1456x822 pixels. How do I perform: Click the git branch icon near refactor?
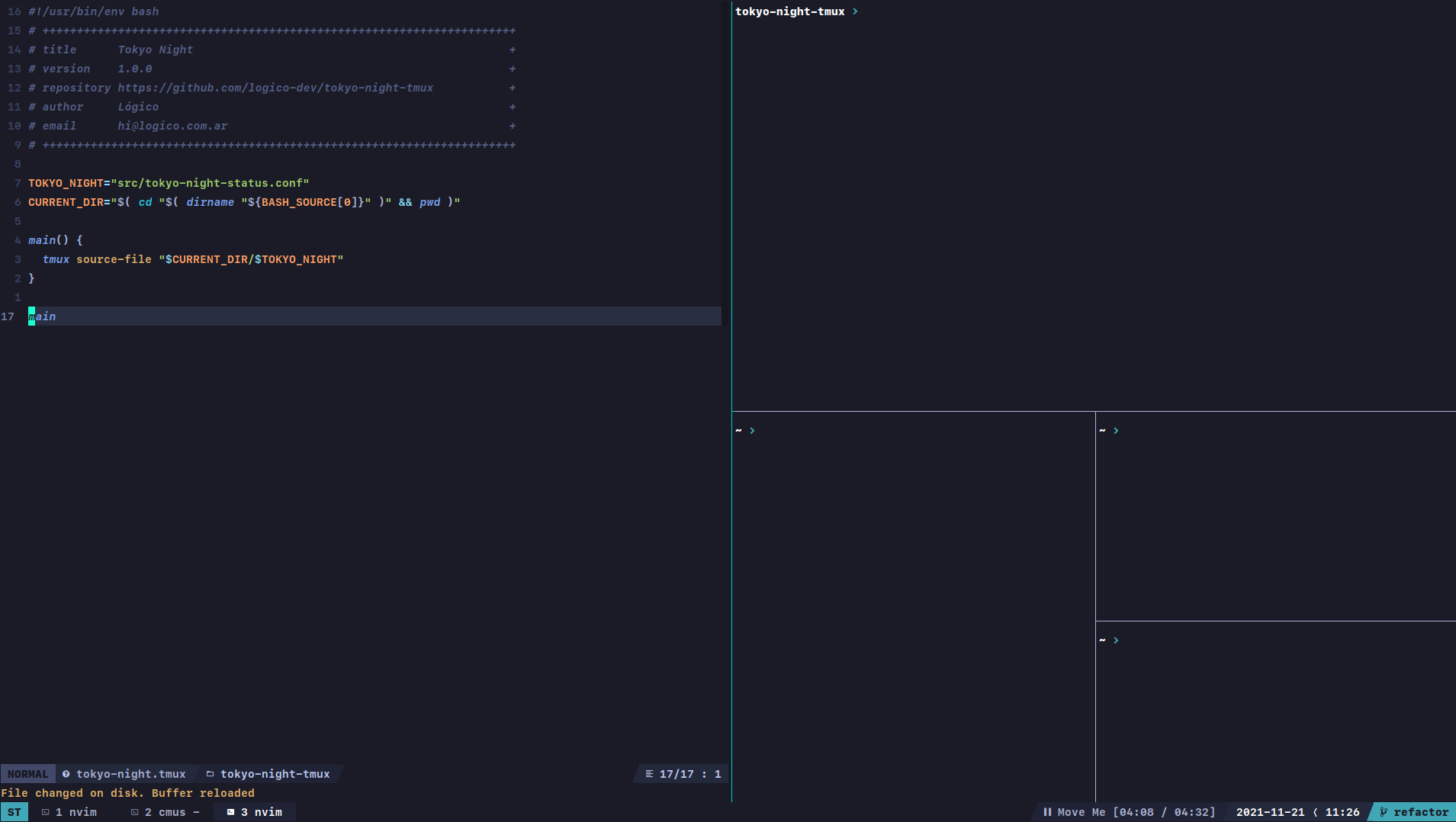coord(1384,812)
